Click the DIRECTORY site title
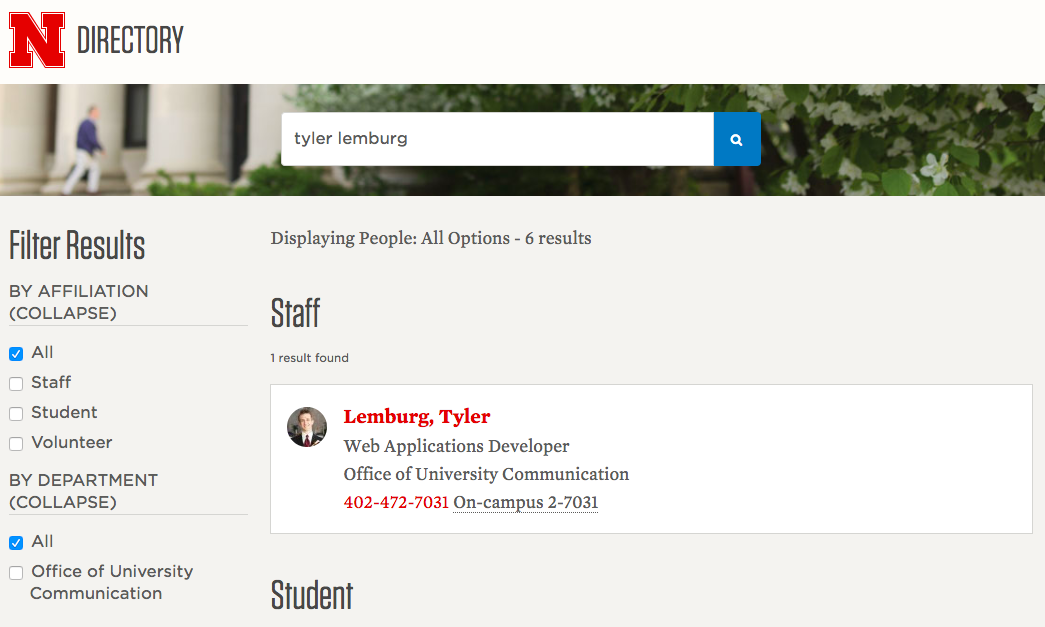The image size is (1045, 627). point(130,40)
